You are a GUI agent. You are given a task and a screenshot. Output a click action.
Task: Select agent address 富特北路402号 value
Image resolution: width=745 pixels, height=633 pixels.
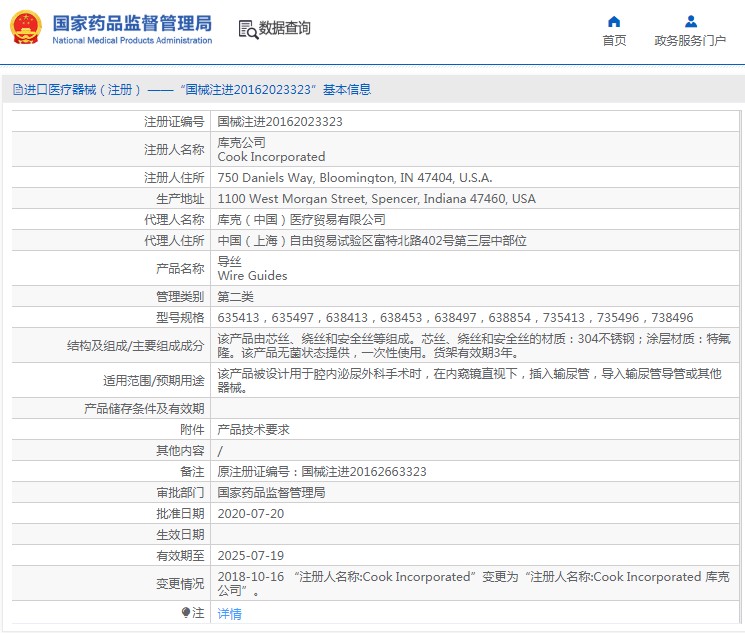point(372,240)
